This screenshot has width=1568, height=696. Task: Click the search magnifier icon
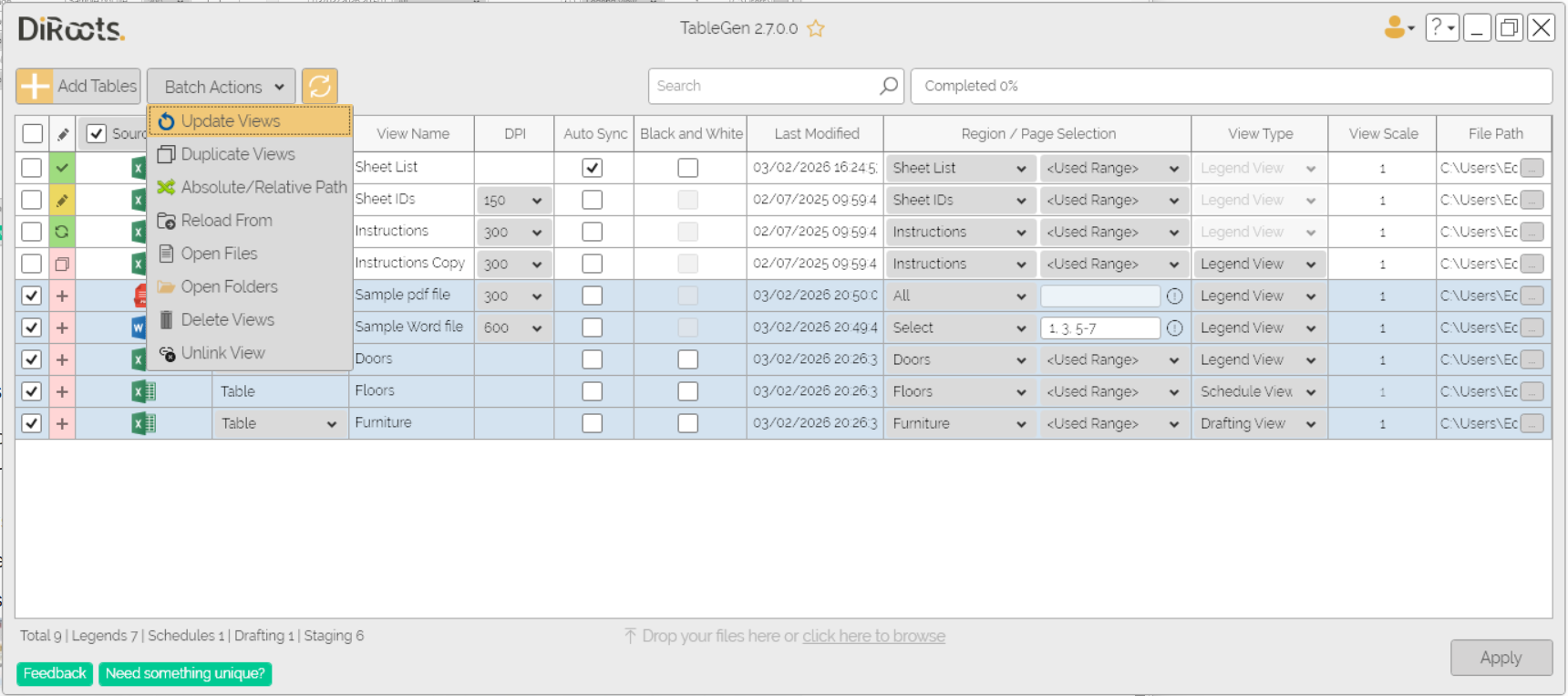pyautogui.click(x=889, y=86)
